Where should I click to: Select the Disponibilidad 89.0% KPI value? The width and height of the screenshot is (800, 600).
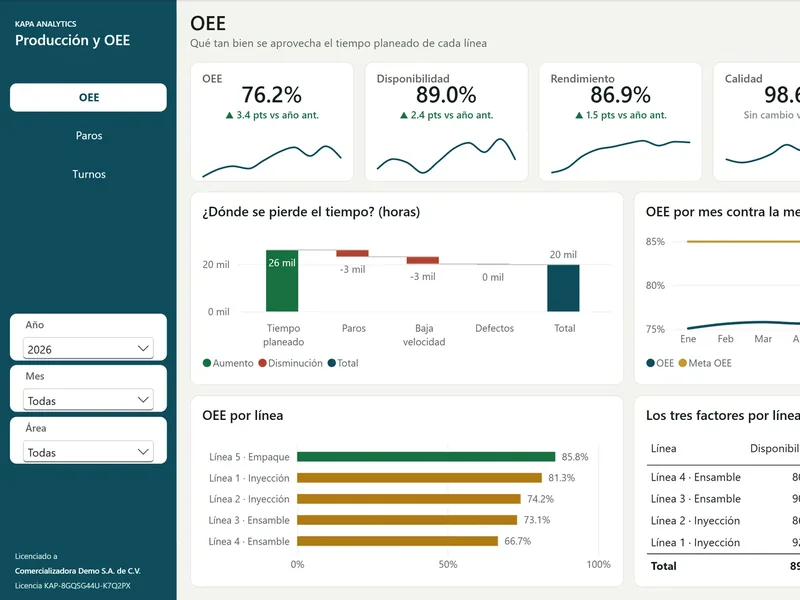click(x=446, y=95)
